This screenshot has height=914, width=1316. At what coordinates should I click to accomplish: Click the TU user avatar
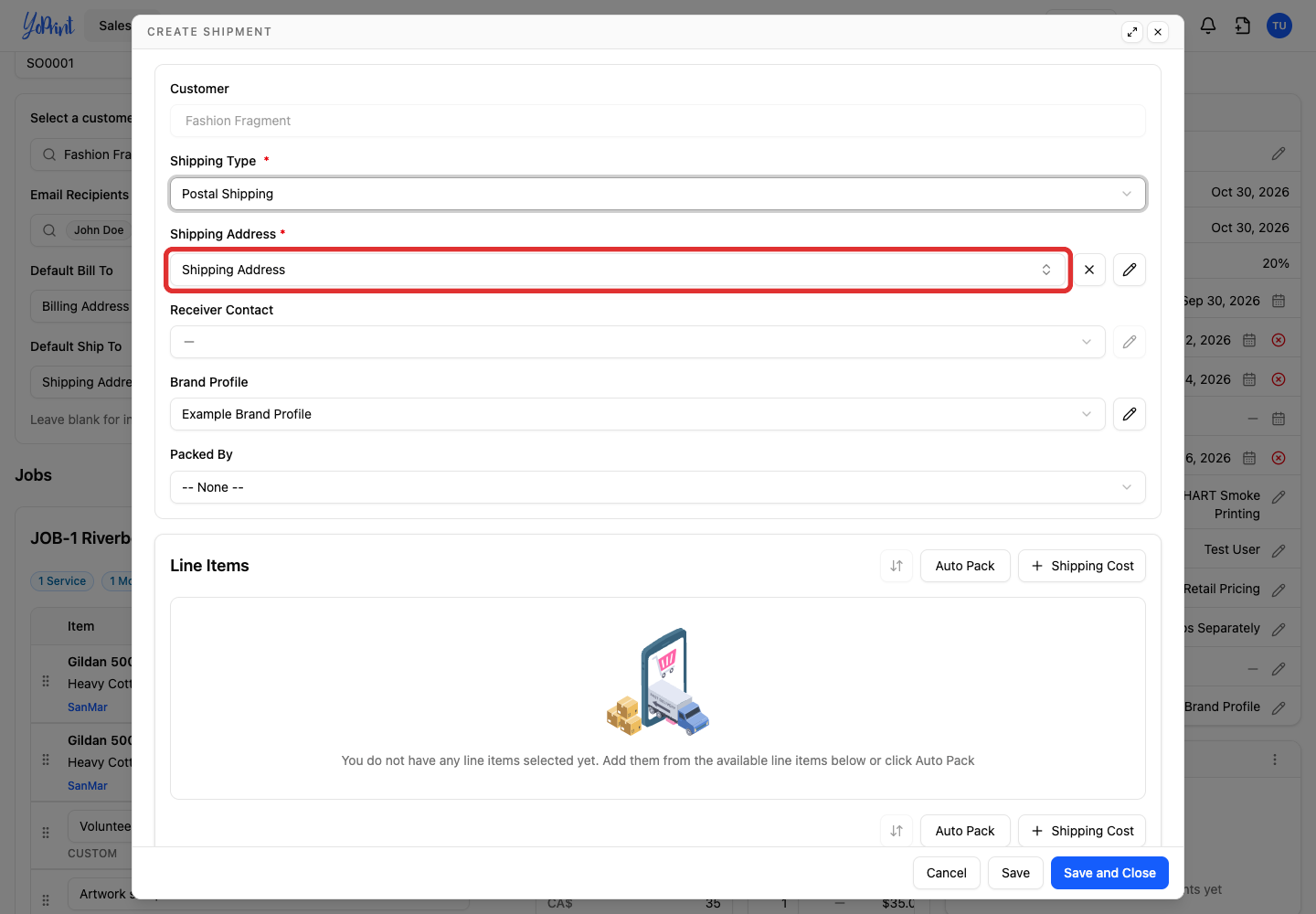pyautogui.click(x=1279, y=26)
